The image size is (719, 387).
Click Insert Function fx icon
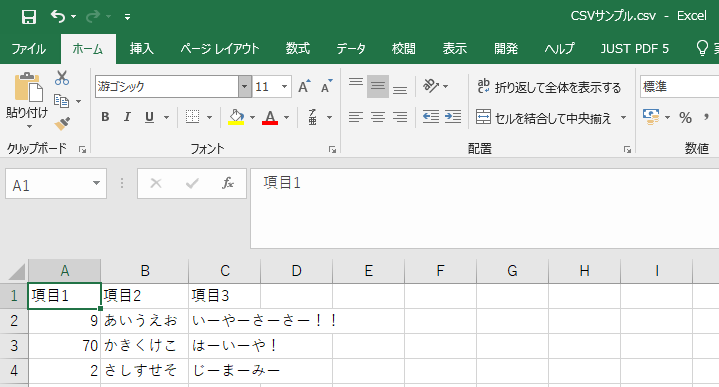pyautogui.click(x=227, y=183)
